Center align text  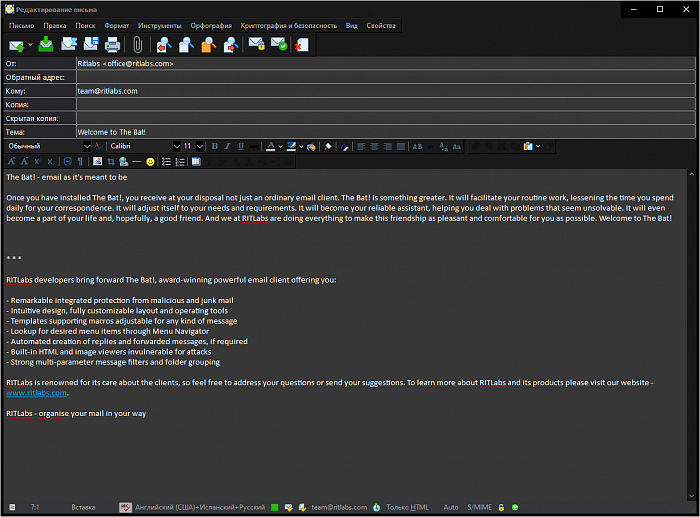[x=375, y=146]
